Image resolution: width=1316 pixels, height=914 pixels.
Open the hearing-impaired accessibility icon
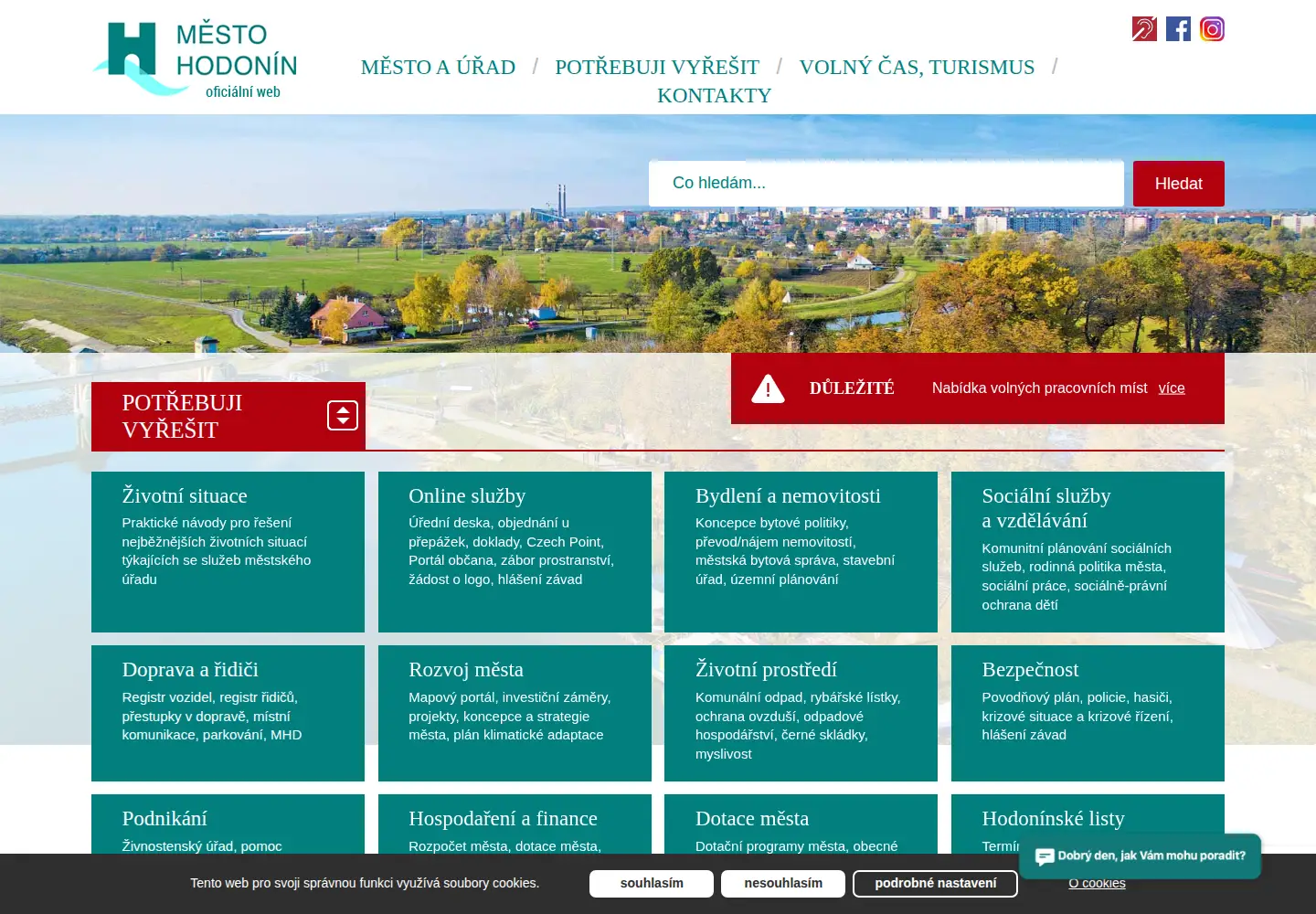pyautogui.click(x=1144, y=29)
